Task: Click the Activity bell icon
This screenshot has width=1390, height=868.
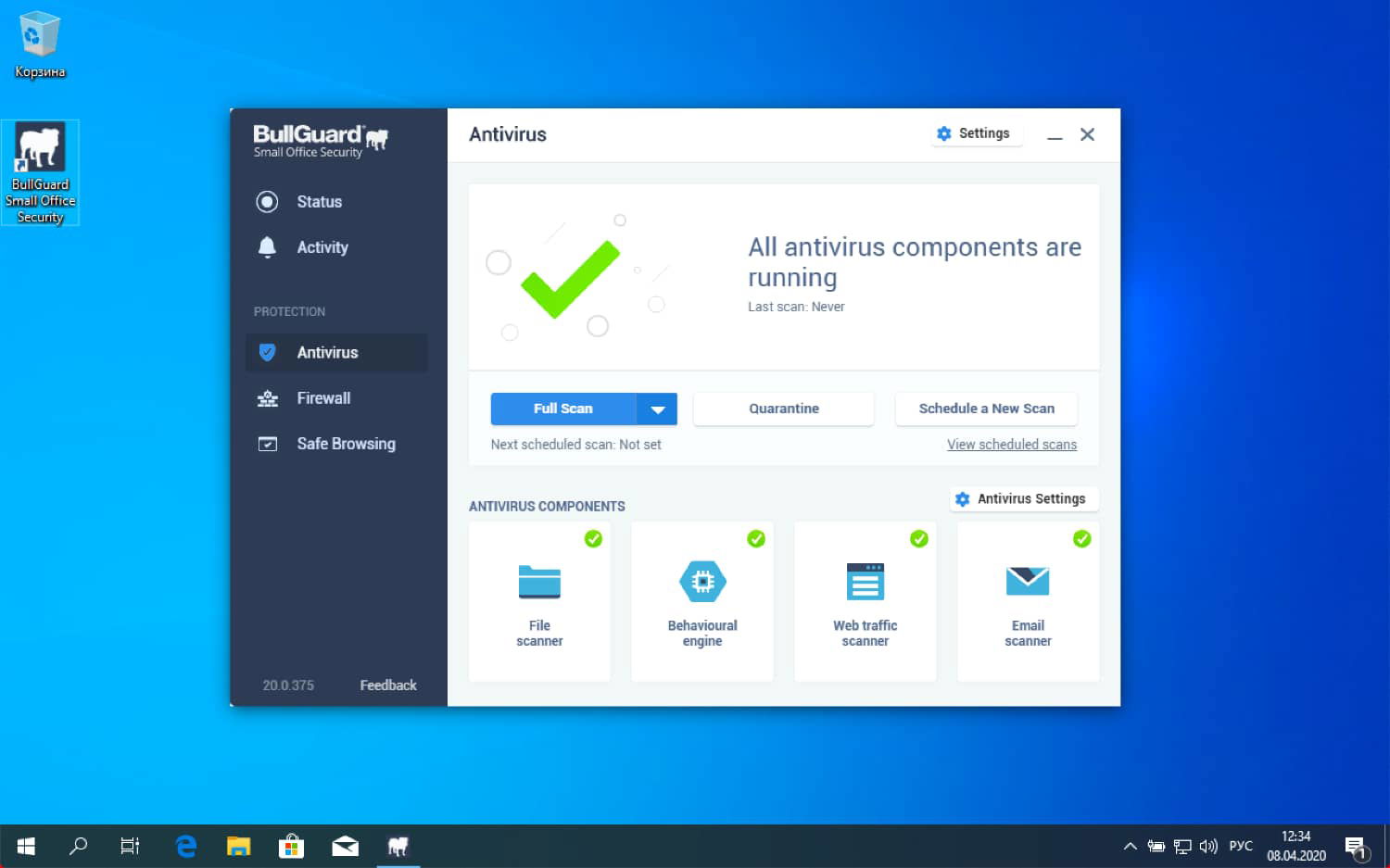Action: pos(267,246)
